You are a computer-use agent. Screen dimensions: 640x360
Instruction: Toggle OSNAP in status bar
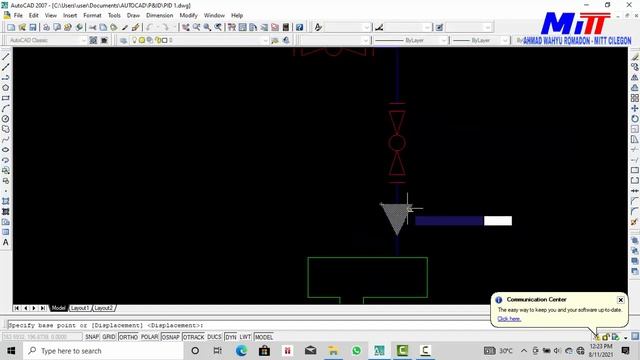point(171,337)
